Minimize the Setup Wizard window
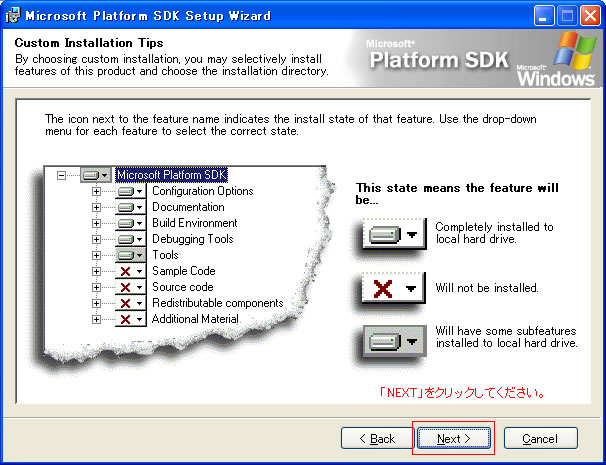The width and height of the screenshot is (606, 465). pos(544,16)
